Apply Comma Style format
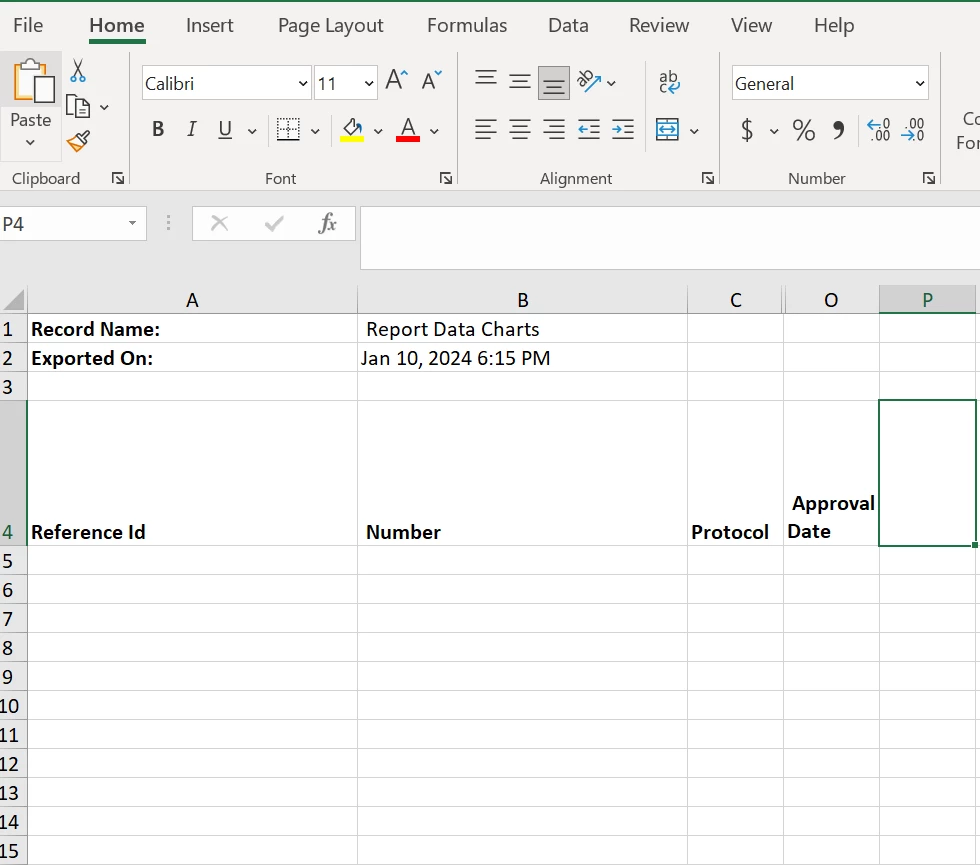This screenshot has height=865, width=980. click(838, 130)
